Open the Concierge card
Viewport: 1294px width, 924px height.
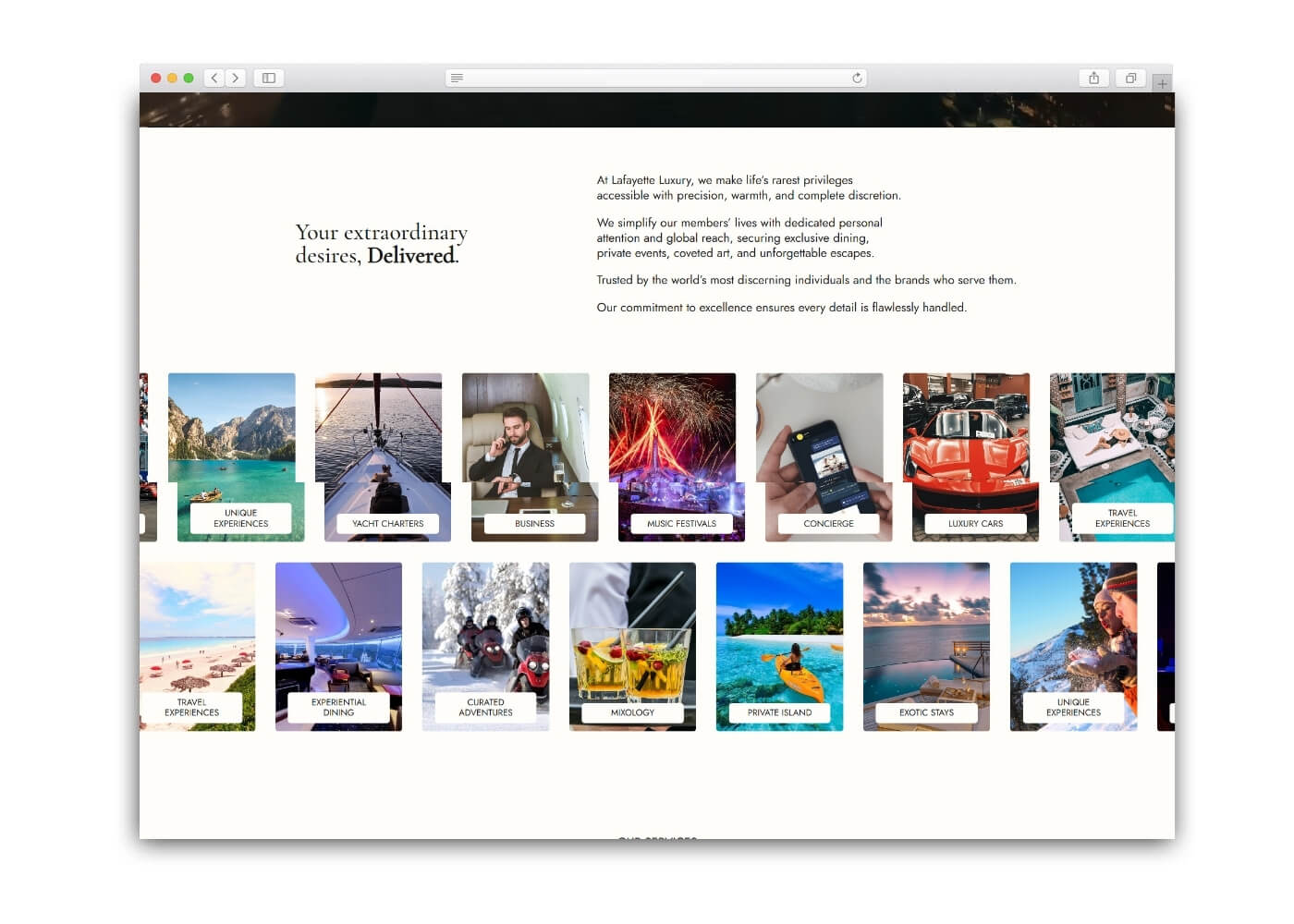tap(824, 456)
